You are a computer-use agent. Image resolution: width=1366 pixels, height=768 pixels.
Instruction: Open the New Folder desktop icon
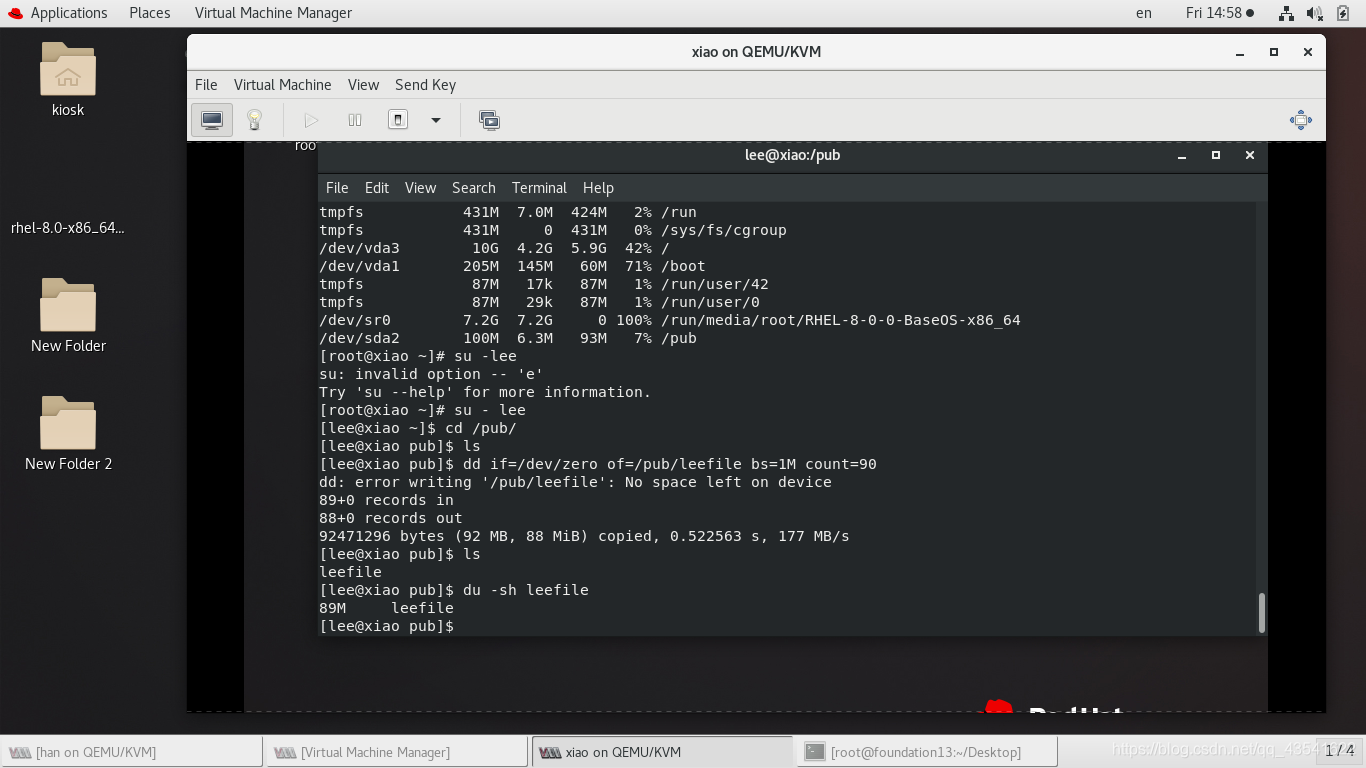(68, 316)
